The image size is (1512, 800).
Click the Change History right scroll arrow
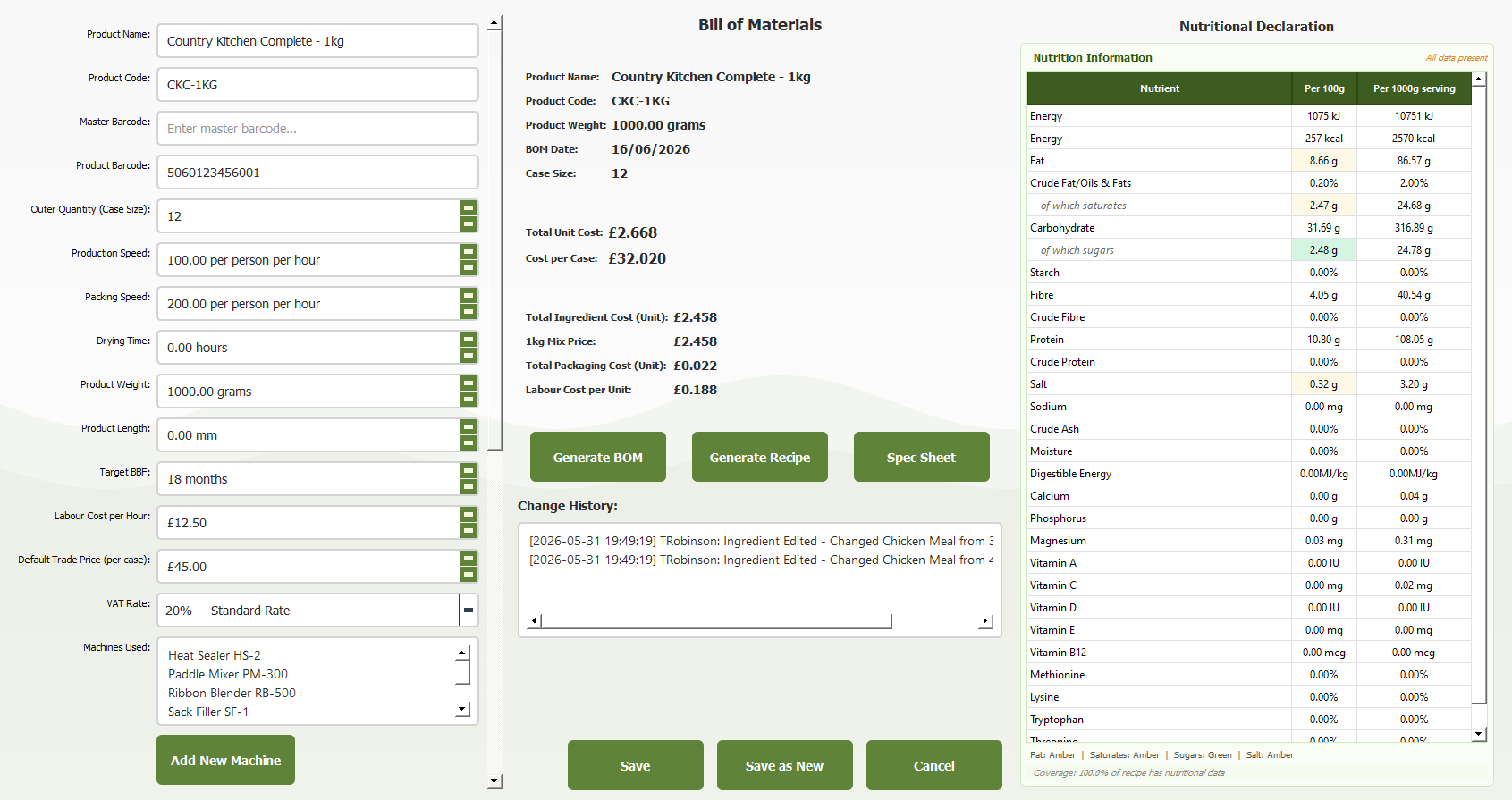(986, 620)
